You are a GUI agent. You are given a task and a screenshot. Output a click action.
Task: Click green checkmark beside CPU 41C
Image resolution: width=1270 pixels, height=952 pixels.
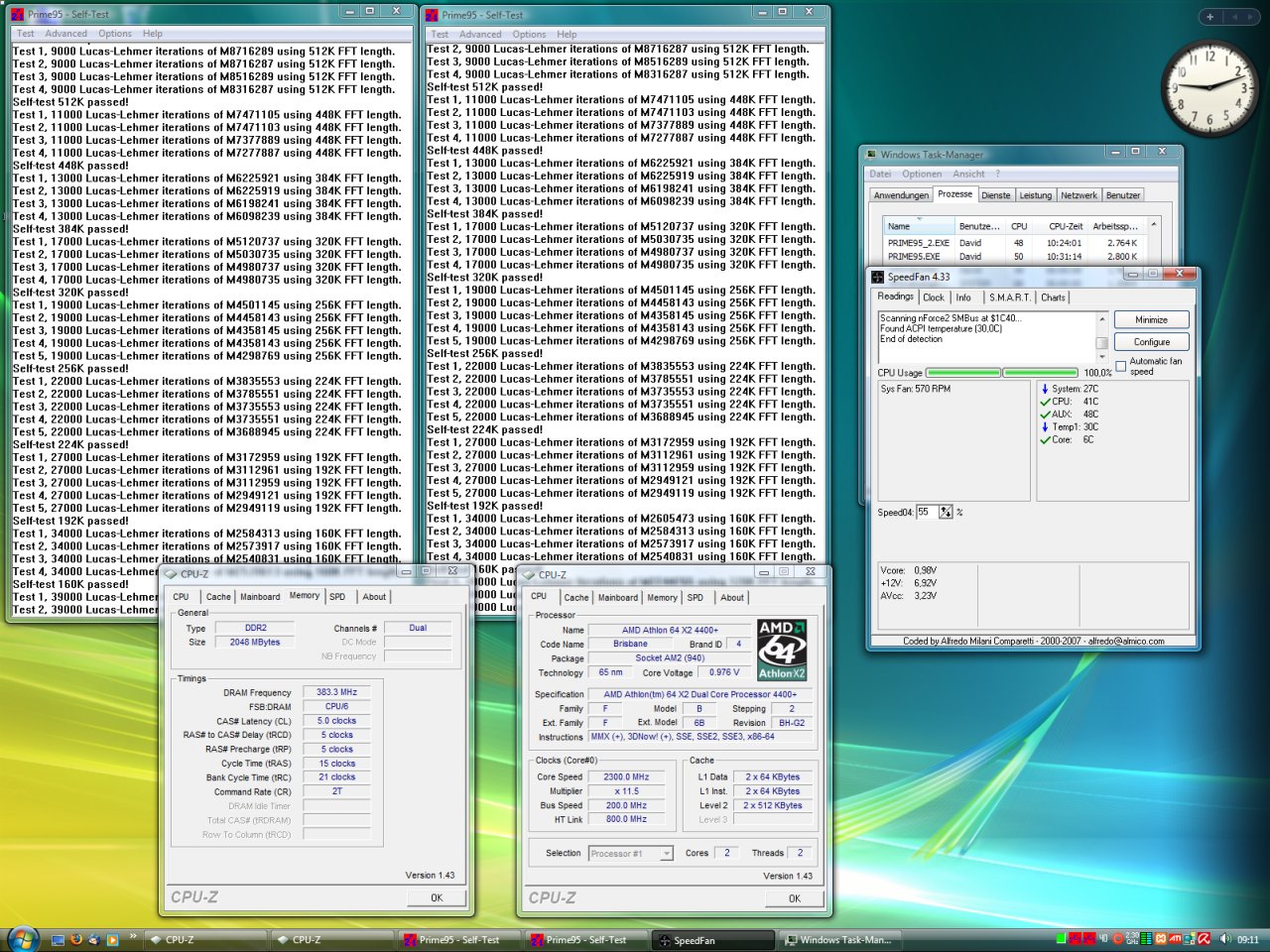tap(1045, 402)
